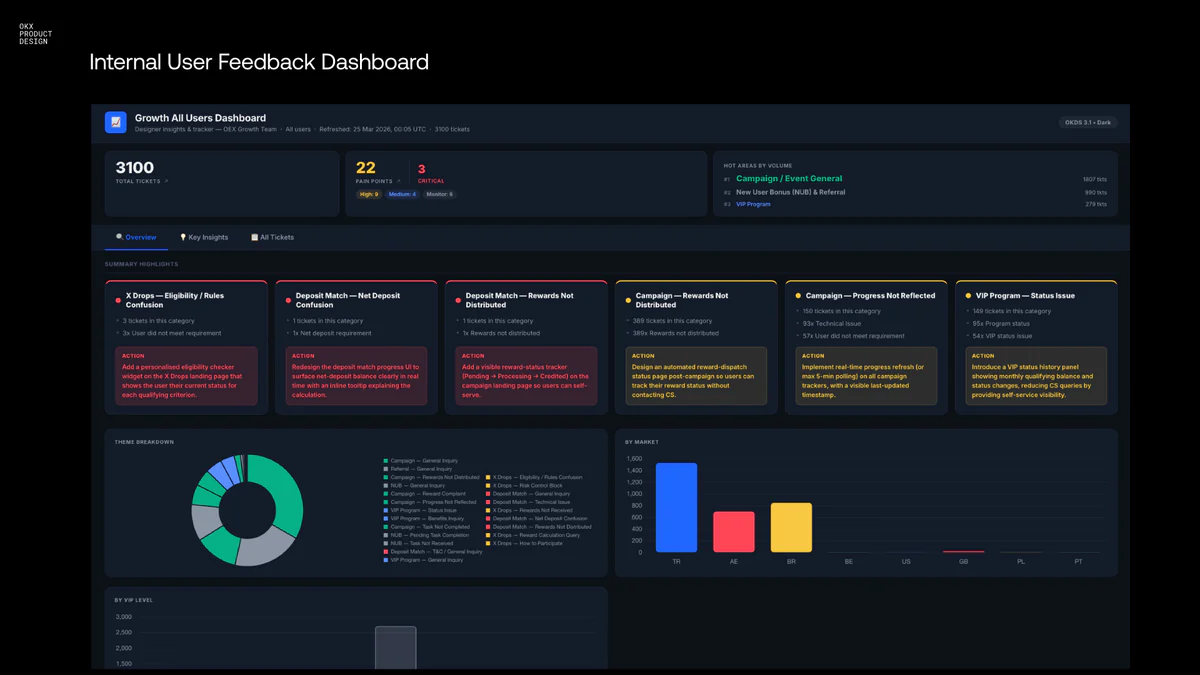Image resolution: width=1200 pixels, height=675 pixels.
Task: Click legend swatch for Referral — General Inquiry
Action: point(386,469)
